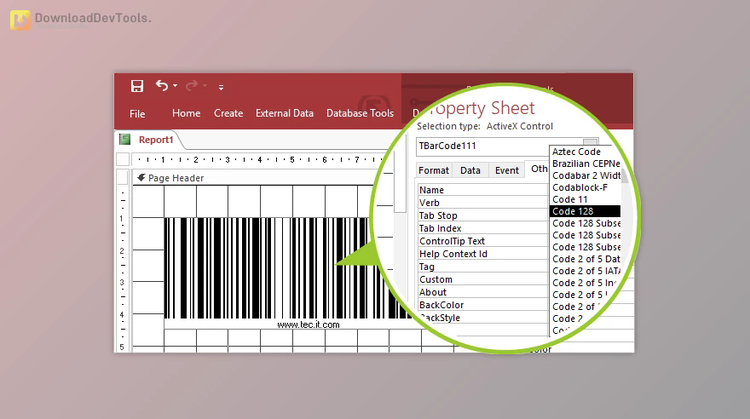750x419 pixels.
Task: Choose Code 11 from barcode list
Action: pos(585,199)
